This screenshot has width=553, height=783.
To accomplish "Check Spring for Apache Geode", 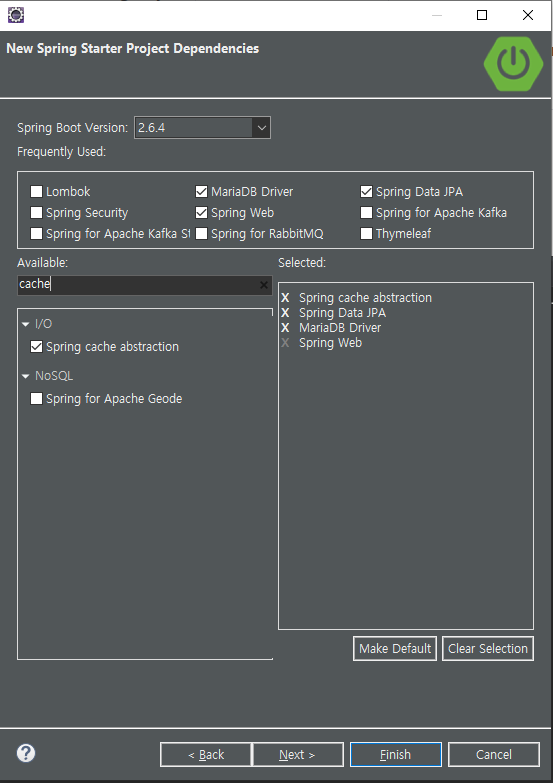I will tap(36, 398).
